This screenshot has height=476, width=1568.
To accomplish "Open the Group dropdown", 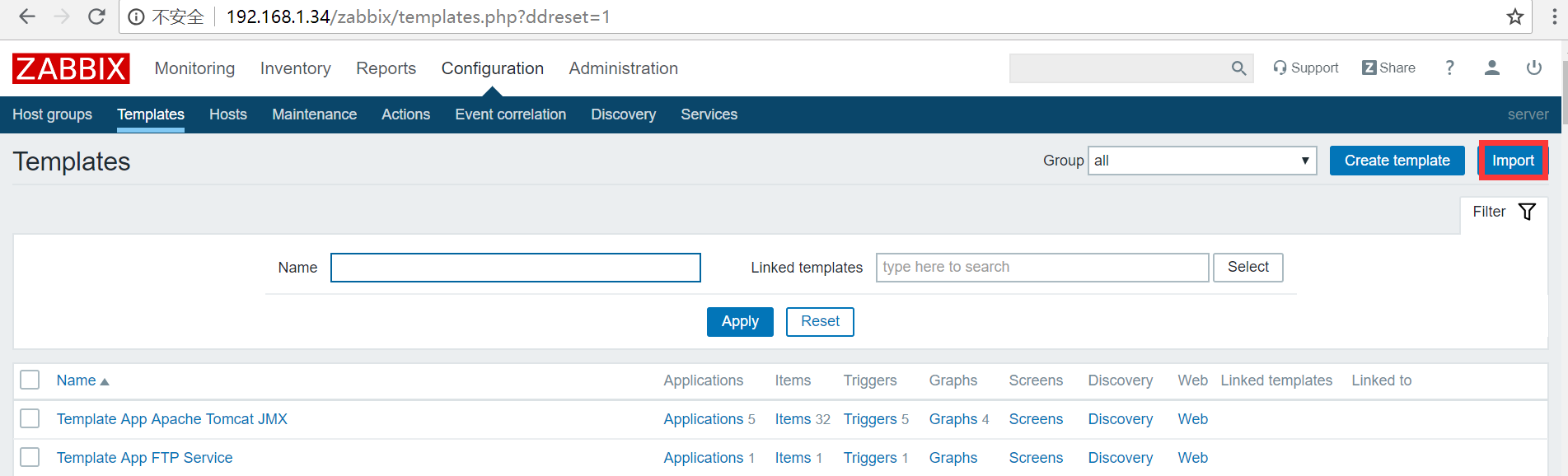I will [x=1201, y=161].
